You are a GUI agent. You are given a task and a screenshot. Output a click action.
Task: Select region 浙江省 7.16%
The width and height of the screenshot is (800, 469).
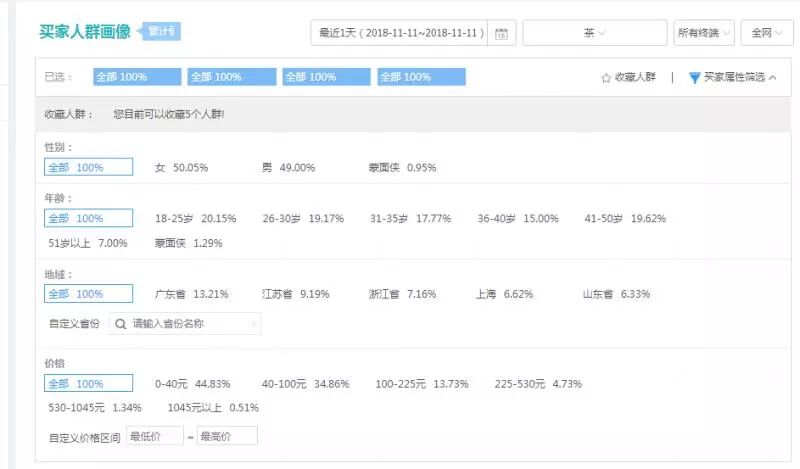click(403, 294)
